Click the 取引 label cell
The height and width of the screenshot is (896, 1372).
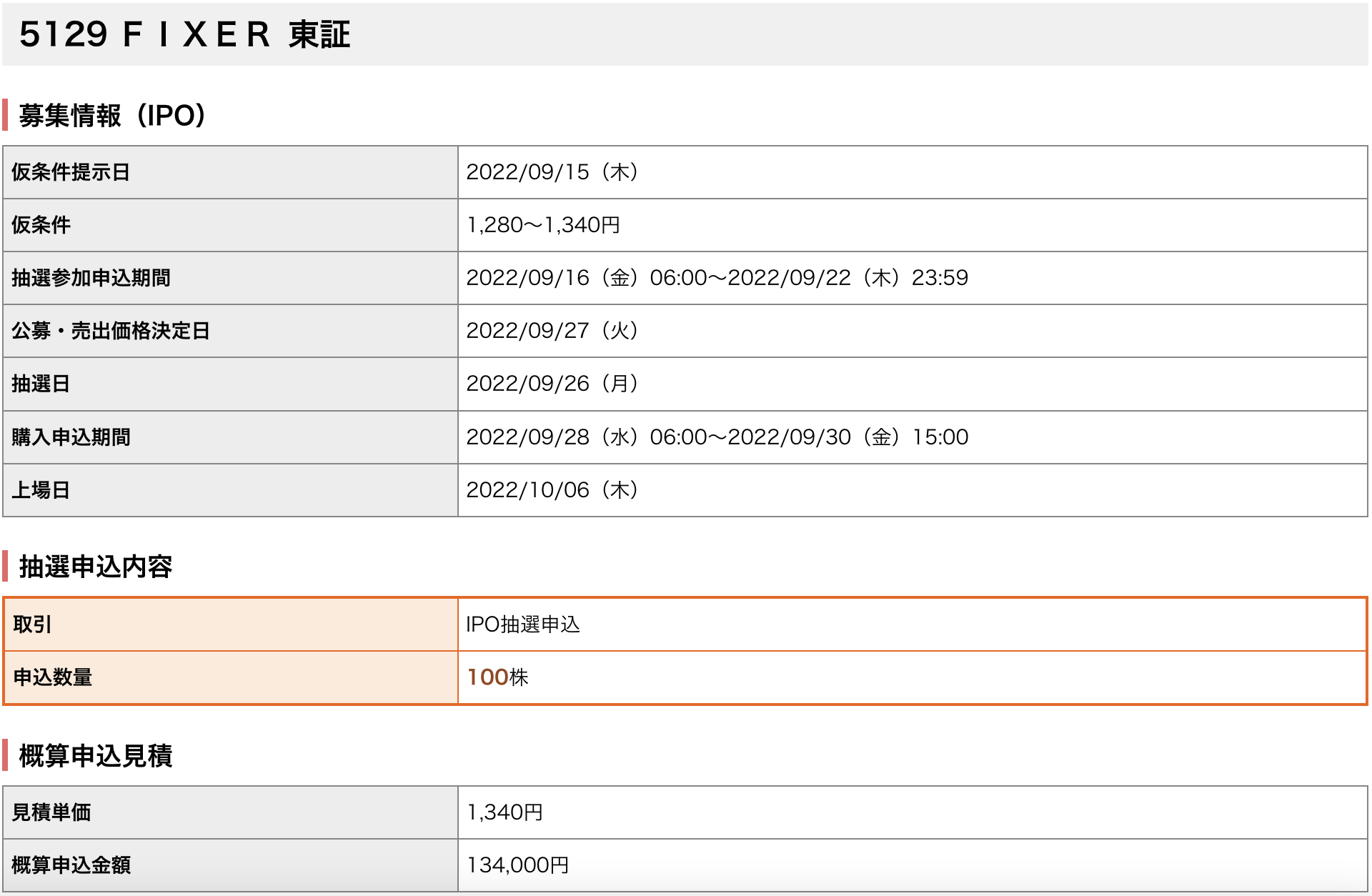(x=231, y=624)
